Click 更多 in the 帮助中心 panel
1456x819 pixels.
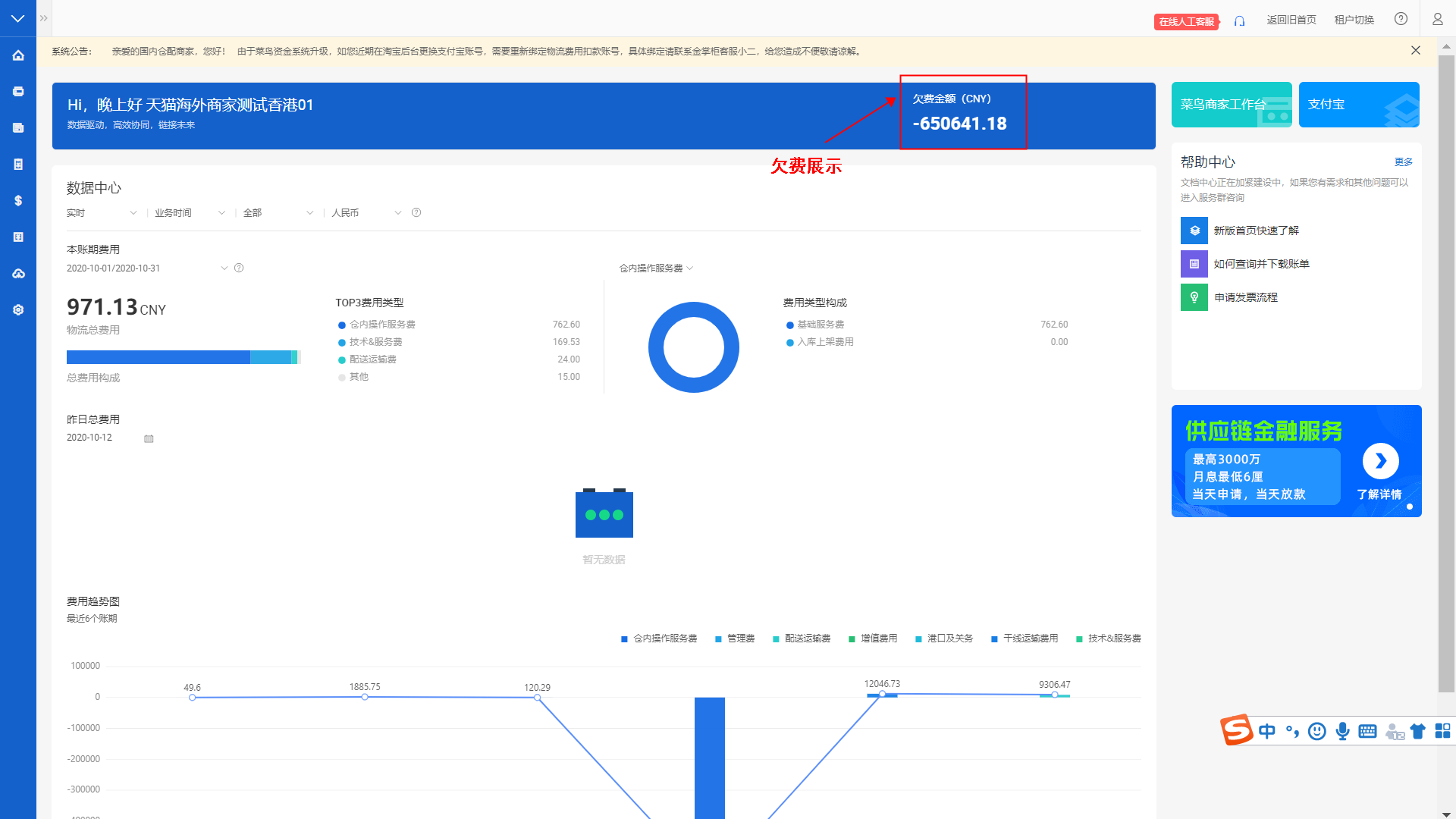[x=1404, y=162]
